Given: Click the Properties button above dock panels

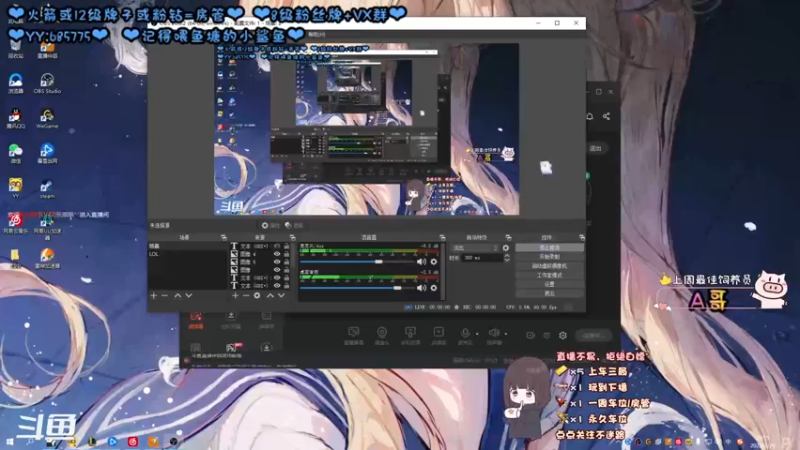Looking at the screenshot, I should 270,225.
